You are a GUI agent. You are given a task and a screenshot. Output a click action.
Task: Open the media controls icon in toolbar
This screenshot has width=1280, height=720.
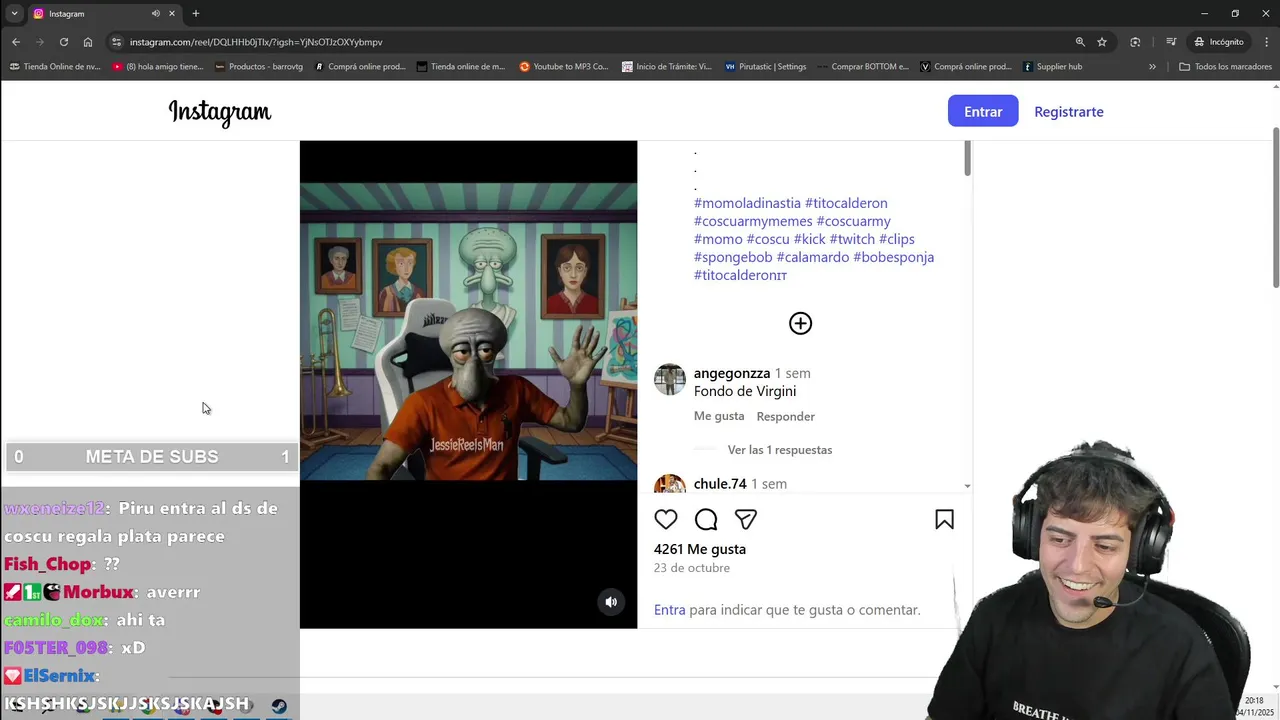point(1170,42)
